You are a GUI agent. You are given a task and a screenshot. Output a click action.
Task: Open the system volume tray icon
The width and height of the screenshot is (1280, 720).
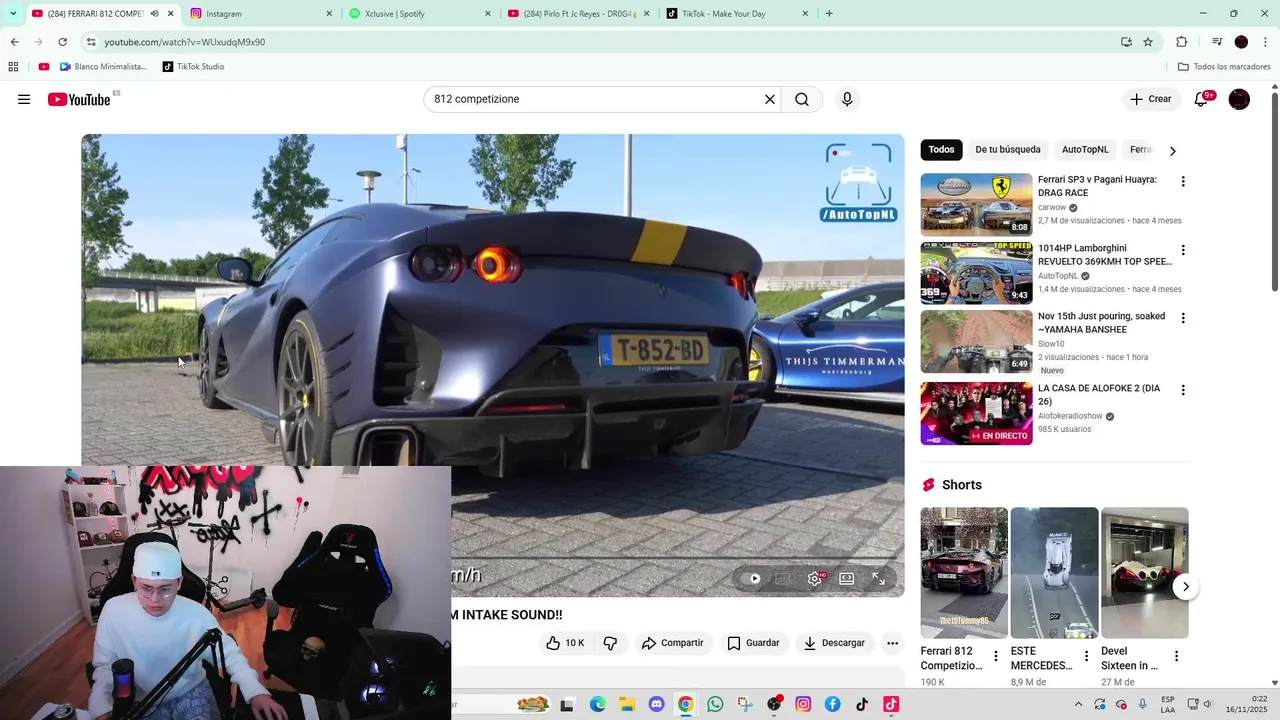1207,705
